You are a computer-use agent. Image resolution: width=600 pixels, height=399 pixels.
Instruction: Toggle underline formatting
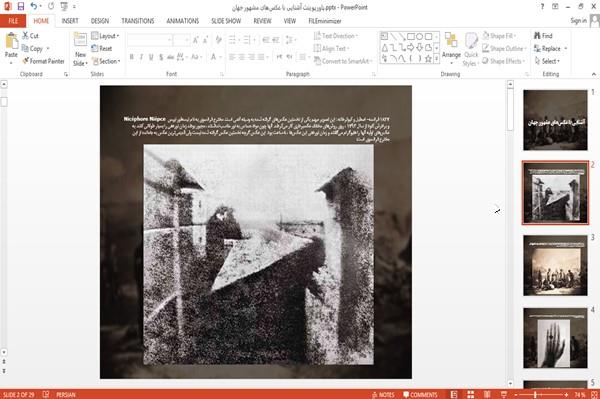[151, 57]
